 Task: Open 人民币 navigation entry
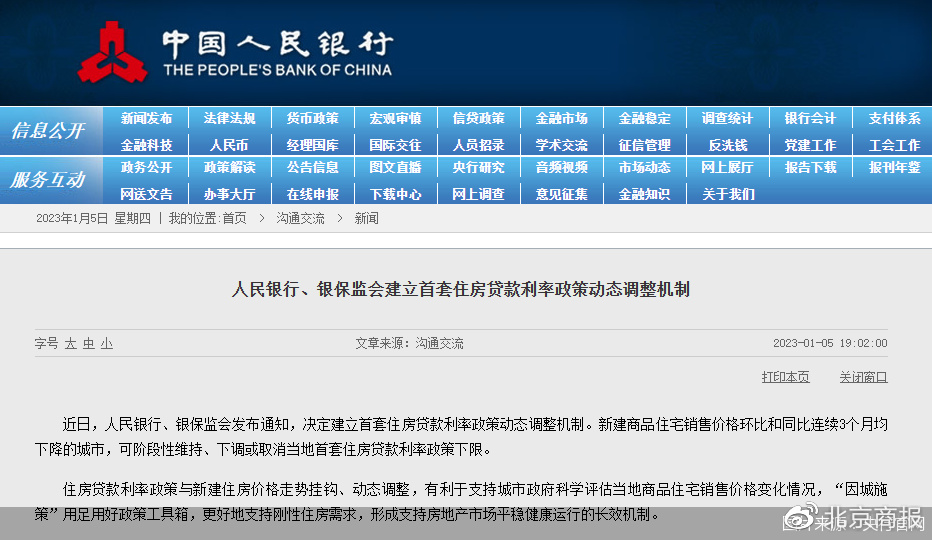(229, 145)
